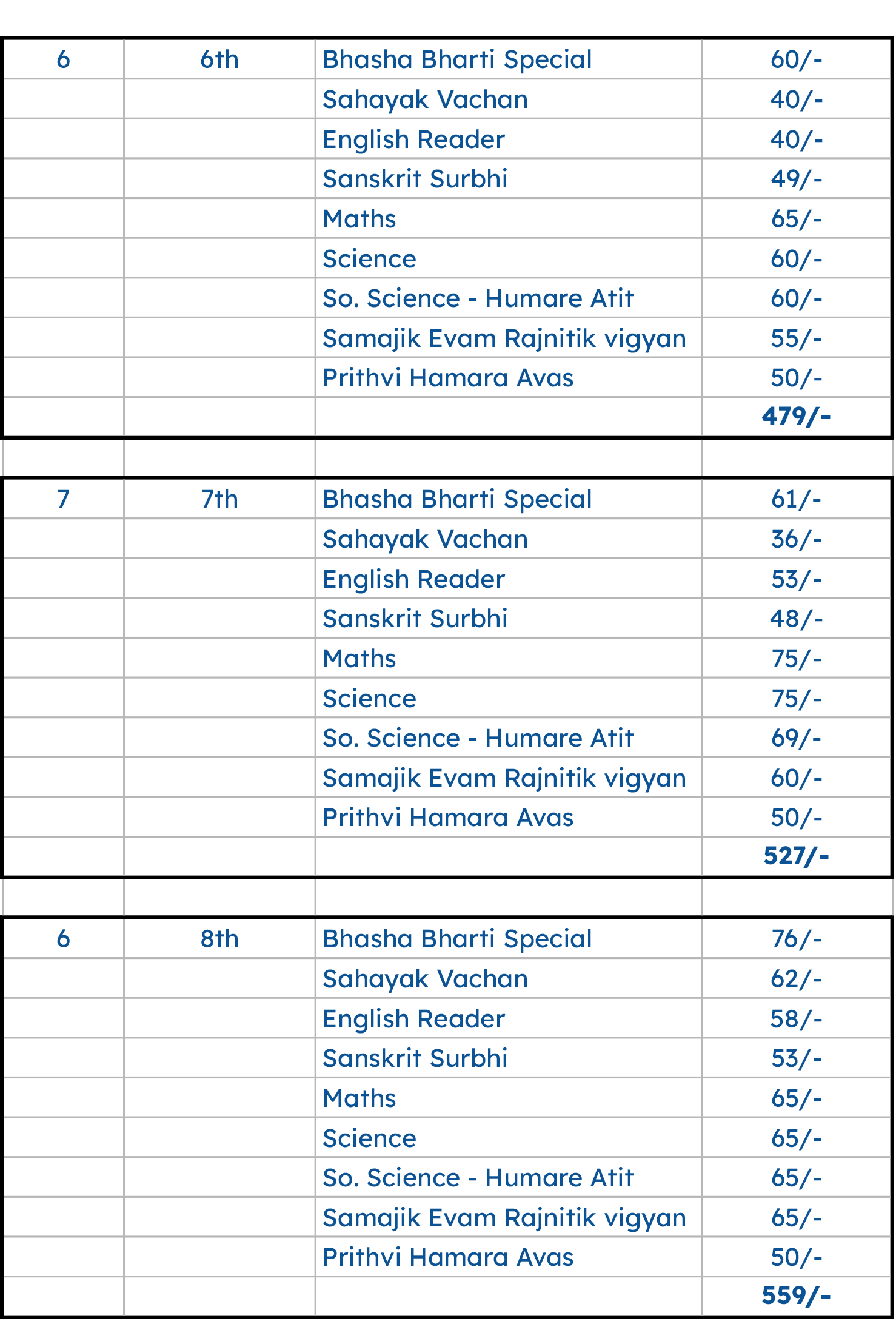
Task: Click the 55/- Samajik Evam Rajnitik vigyan price
Action: tap(796, 338)
